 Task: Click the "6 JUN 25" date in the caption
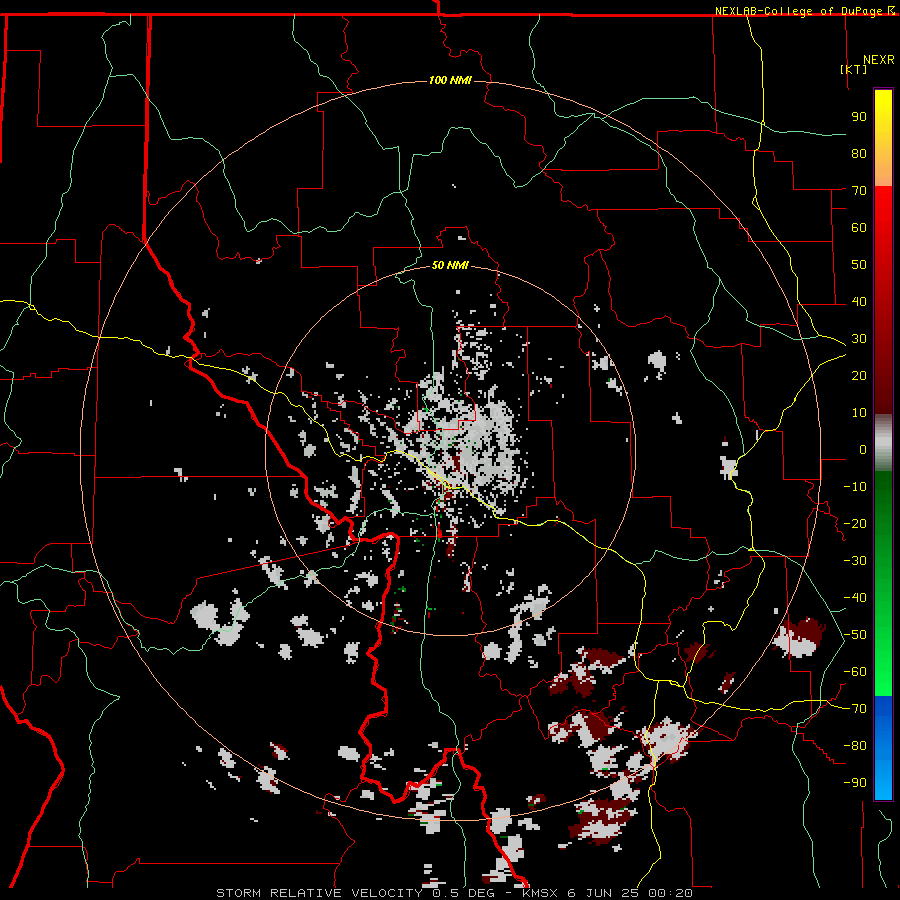603,893
